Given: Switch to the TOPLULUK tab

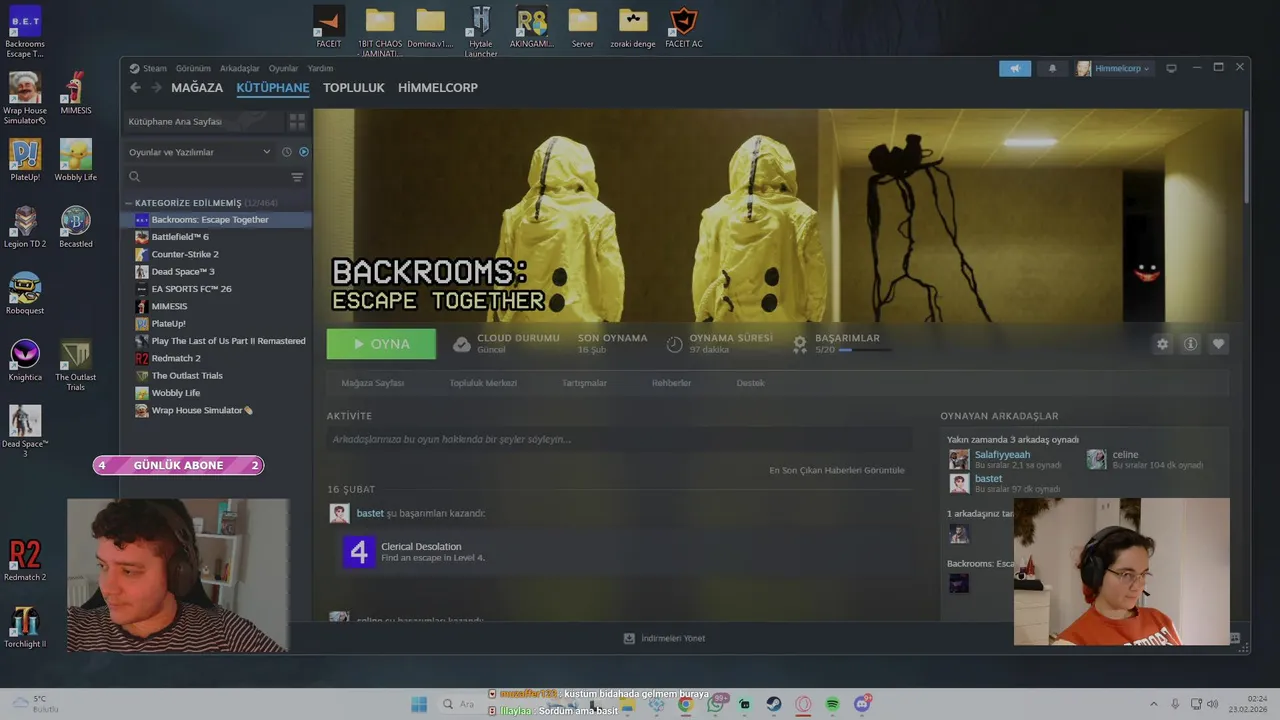Looking at the screenshot, I should [x=353, y=88].
